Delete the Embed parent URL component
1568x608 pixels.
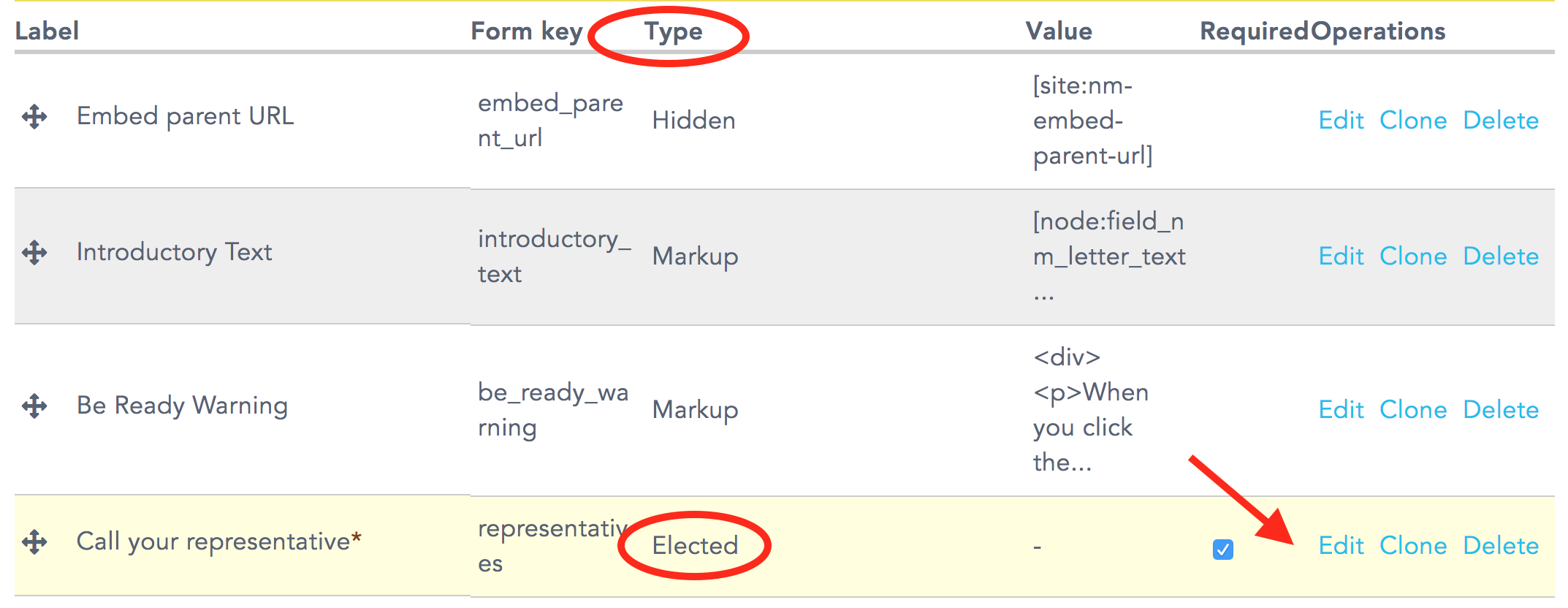coord(1501,121)
